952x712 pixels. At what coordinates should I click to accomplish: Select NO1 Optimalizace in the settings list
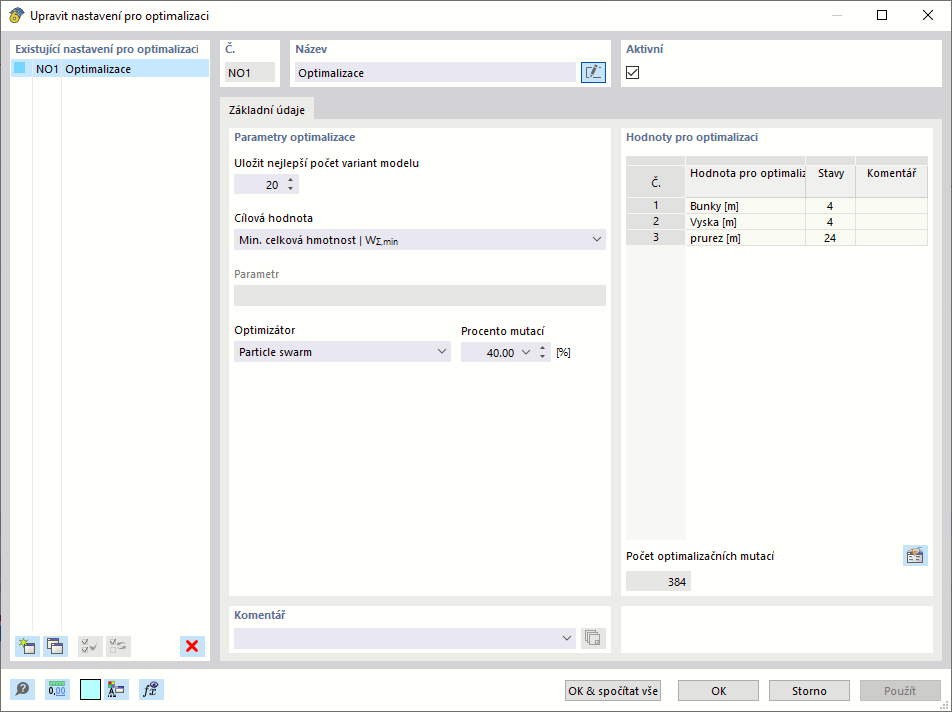pos(110,69)
